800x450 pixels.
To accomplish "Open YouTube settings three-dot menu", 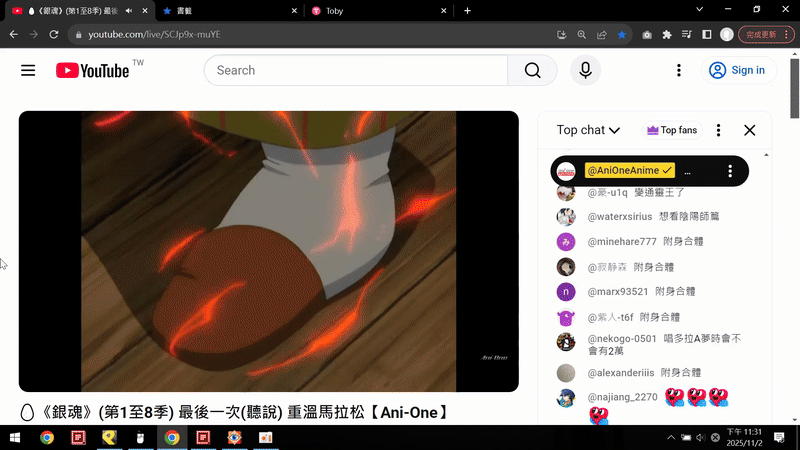I will (679, 70).
